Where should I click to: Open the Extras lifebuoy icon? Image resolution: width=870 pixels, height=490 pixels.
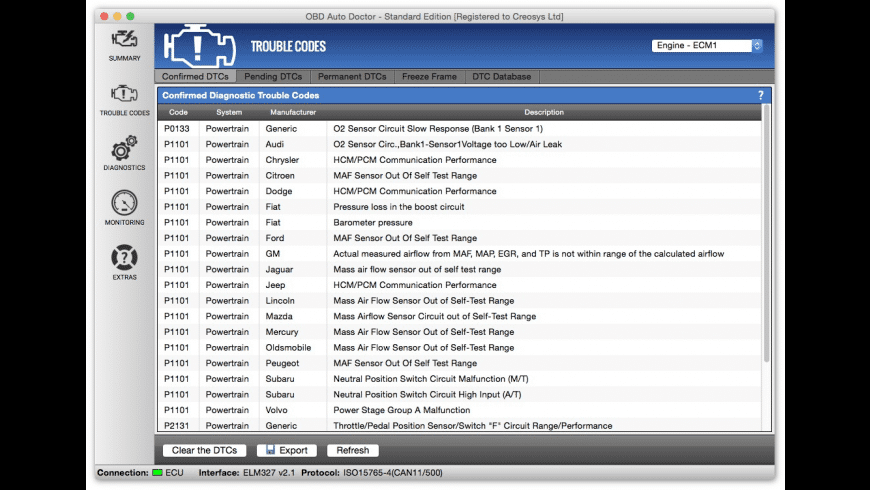pos(124,257)
